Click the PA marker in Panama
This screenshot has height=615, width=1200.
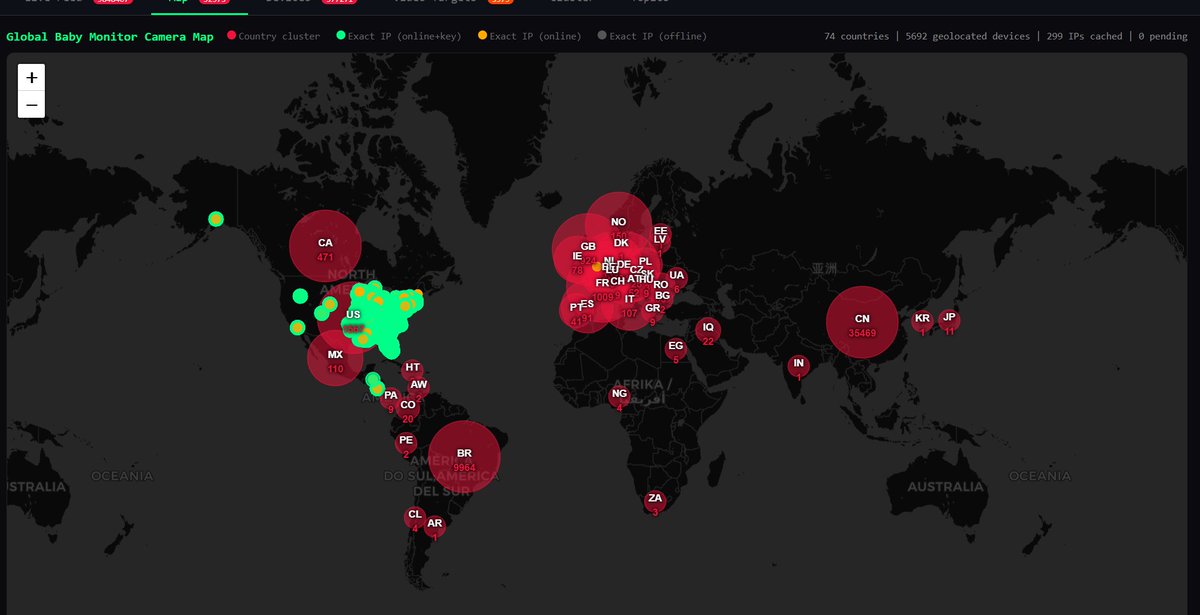390,398
